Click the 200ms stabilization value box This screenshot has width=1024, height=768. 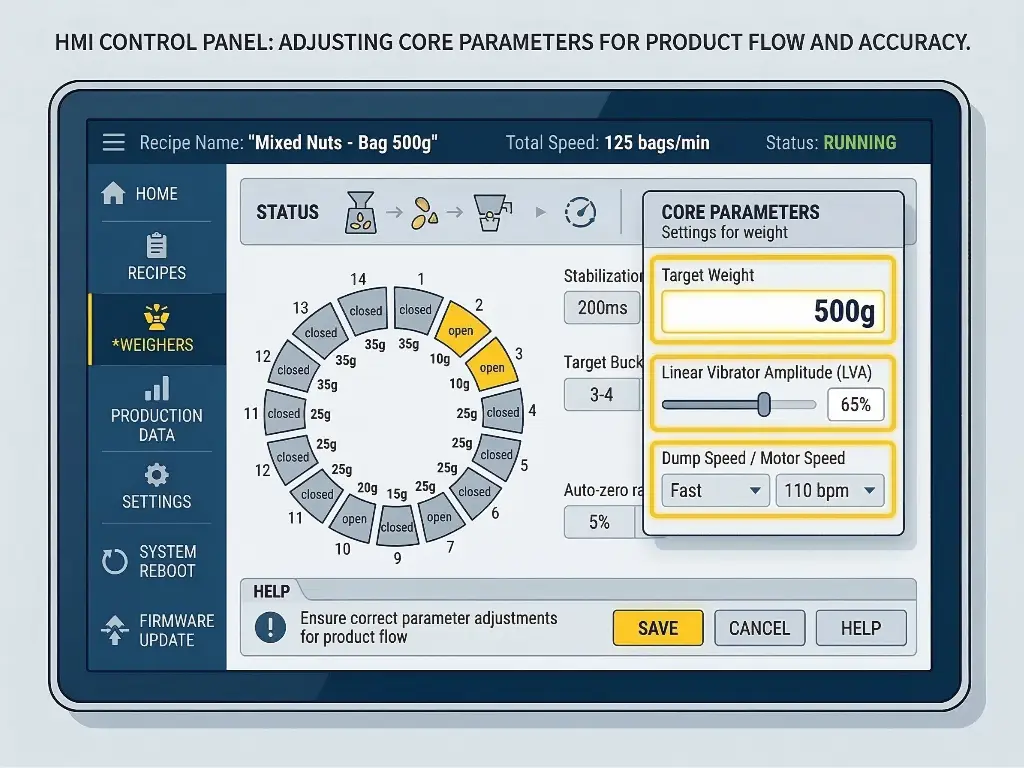coord(603,307)
